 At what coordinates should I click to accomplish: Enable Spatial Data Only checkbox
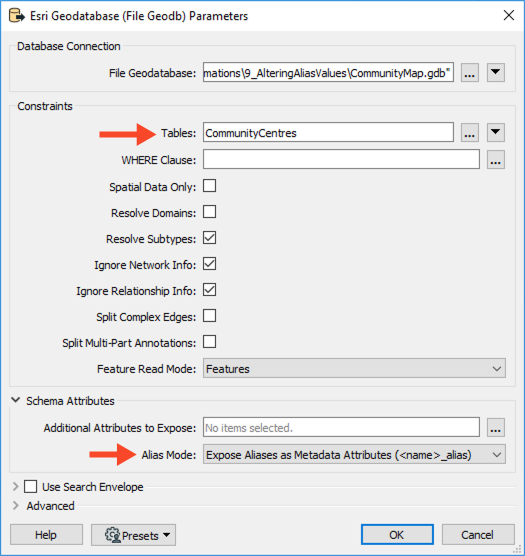210,186
